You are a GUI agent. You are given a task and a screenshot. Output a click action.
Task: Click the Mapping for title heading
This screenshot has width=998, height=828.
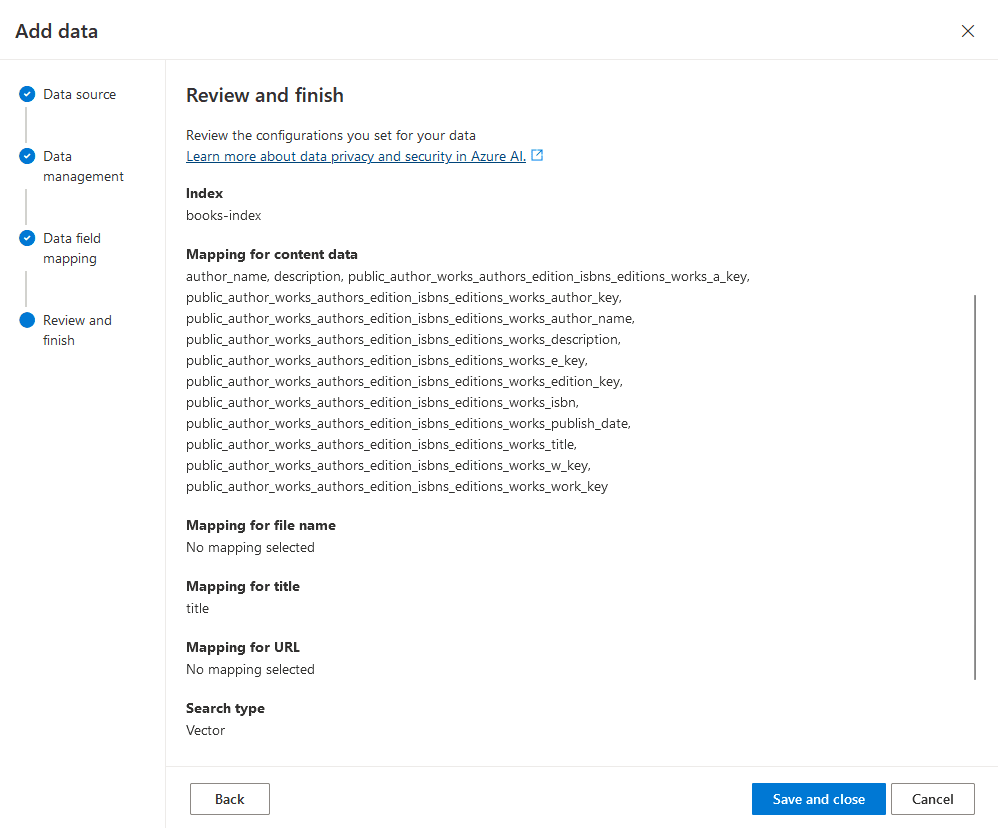pos(243,586)
